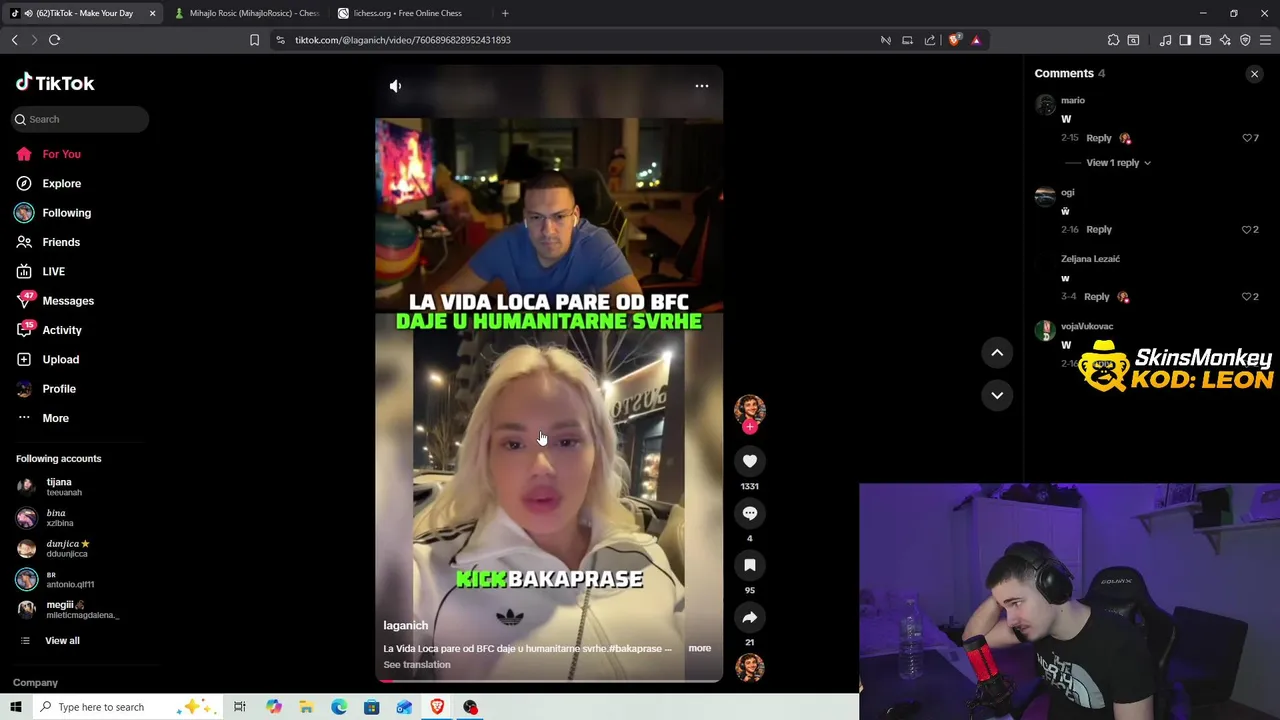Focus the TikTok Search field
Screen dimensions: 1280x720
[80, 119]
